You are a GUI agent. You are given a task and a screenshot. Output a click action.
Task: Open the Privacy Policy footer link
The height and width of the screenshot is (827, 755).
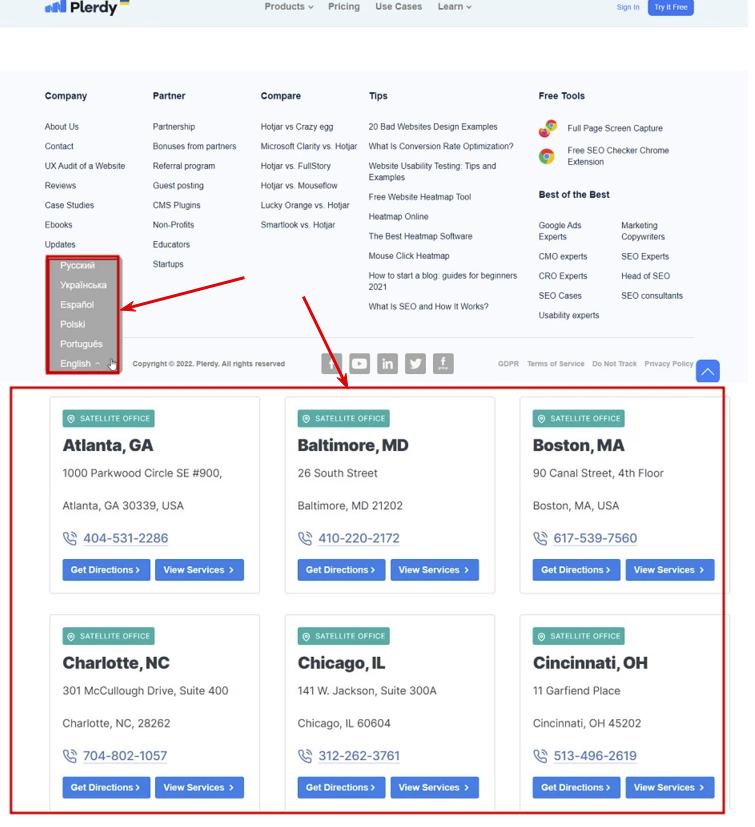click(x=668, y=364)
